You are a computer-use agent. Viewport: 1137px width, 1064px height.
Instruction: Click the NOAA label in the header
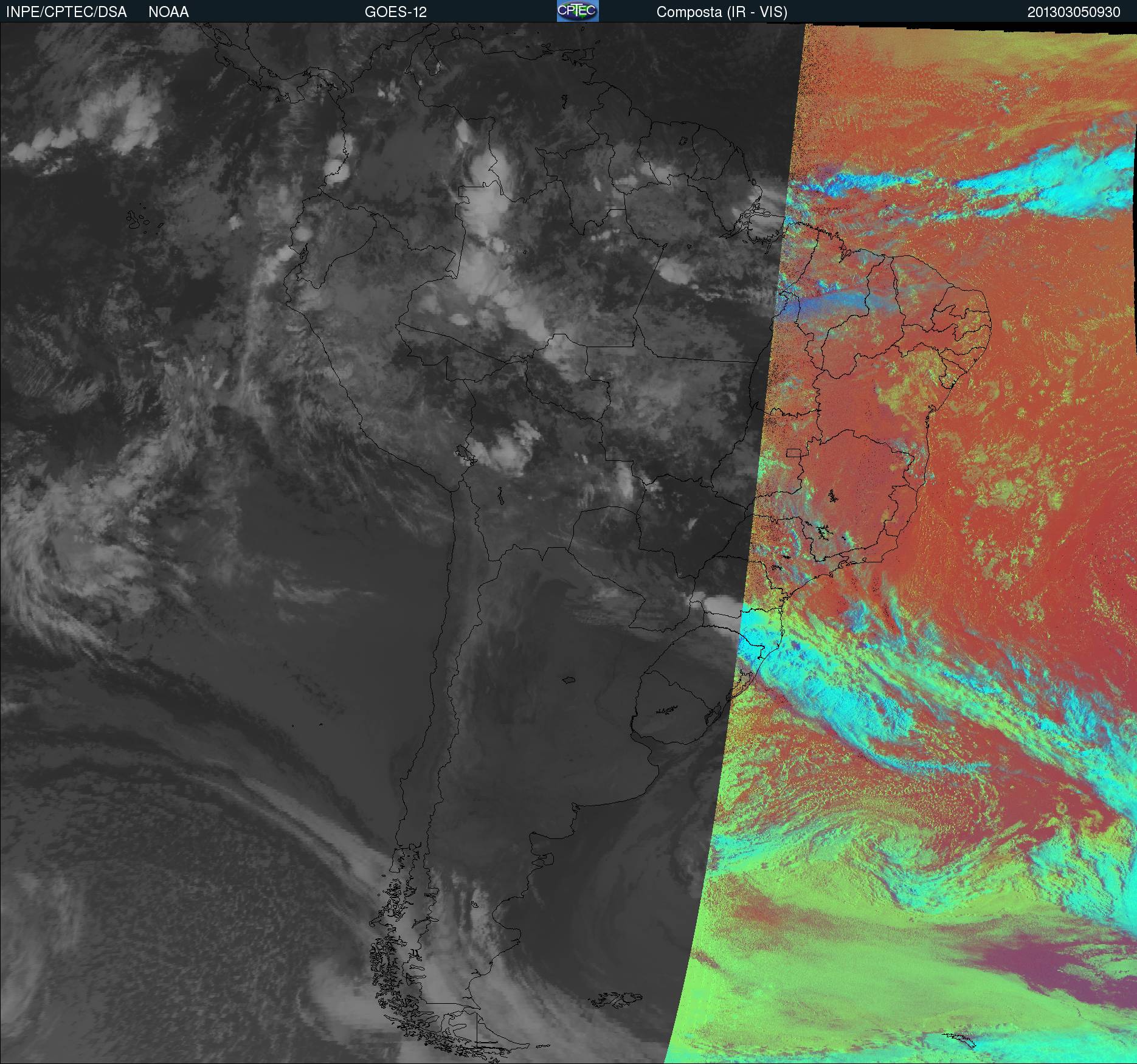click(x=168, y=12)
